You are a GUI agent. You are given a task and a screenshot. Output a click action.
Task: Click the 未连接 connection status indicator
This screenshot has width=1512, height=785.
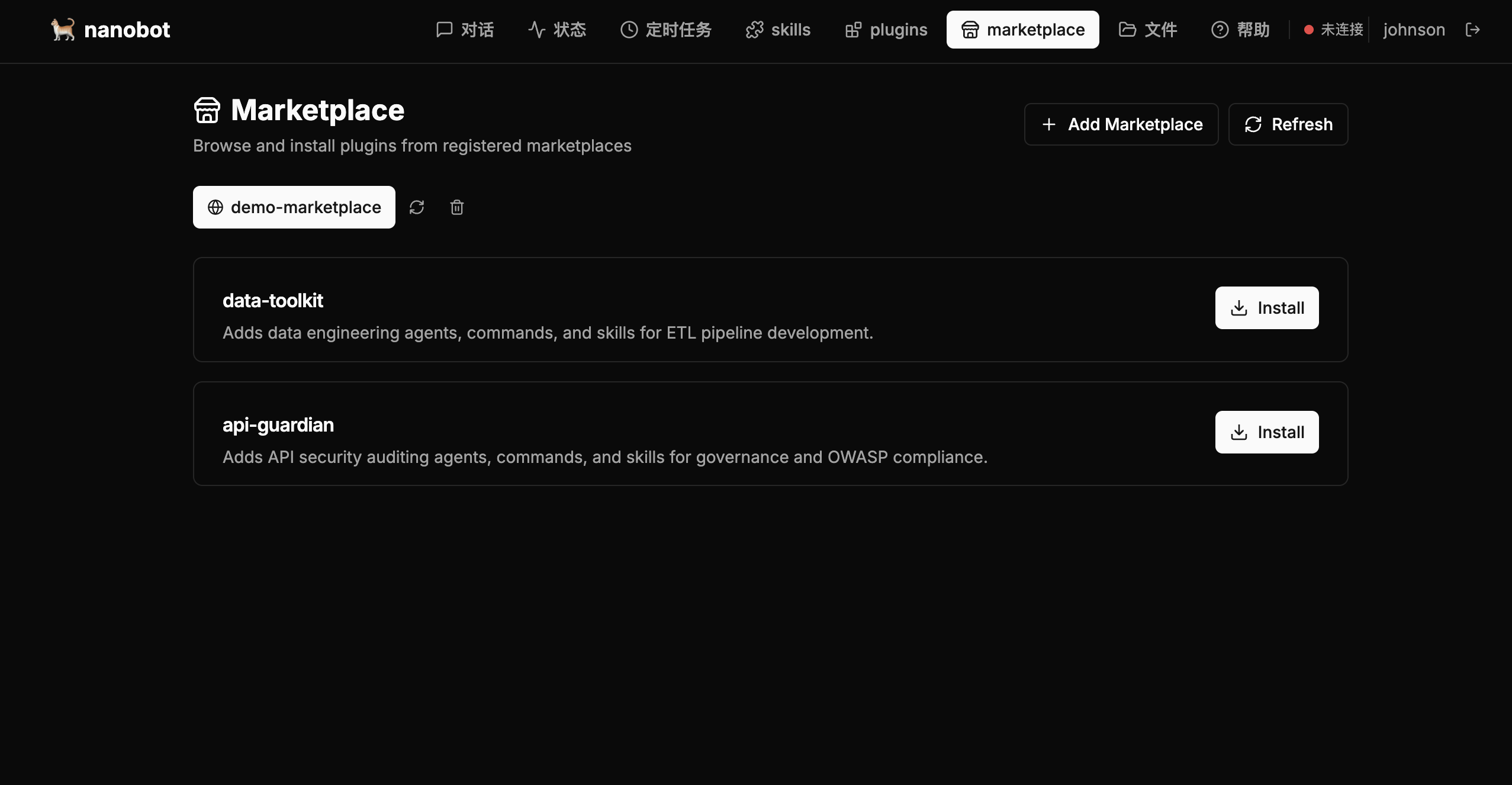(1333, 30)
